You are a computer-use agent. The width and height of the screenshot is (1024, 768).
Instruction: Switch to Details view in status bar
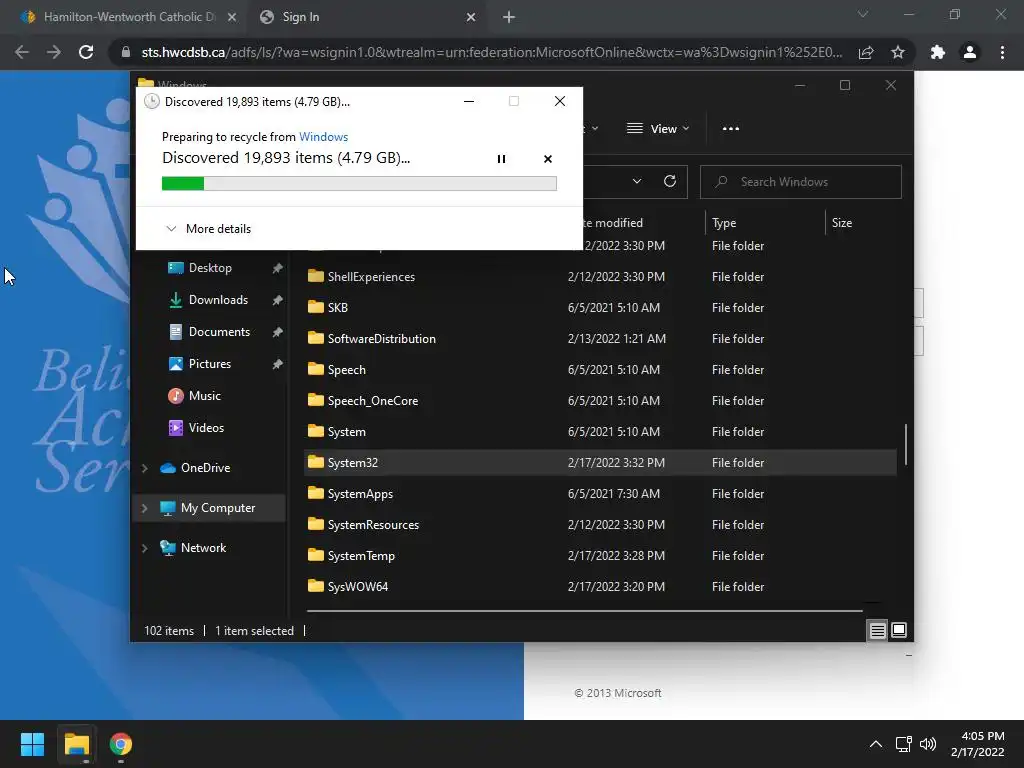877,630
